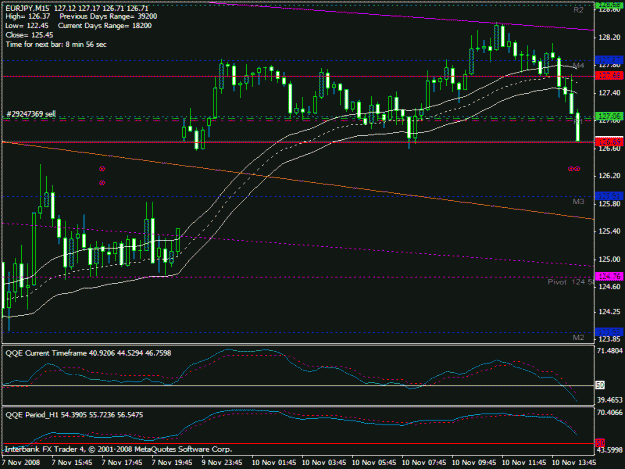Click the magenta 124.76 price tag

click(609, 276)
